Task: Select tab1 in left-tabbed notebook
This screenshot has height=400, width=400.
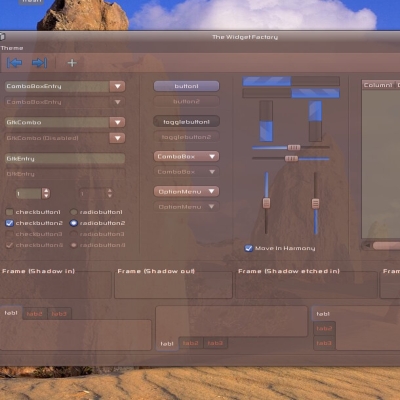Action: click(x=323, y=314)
